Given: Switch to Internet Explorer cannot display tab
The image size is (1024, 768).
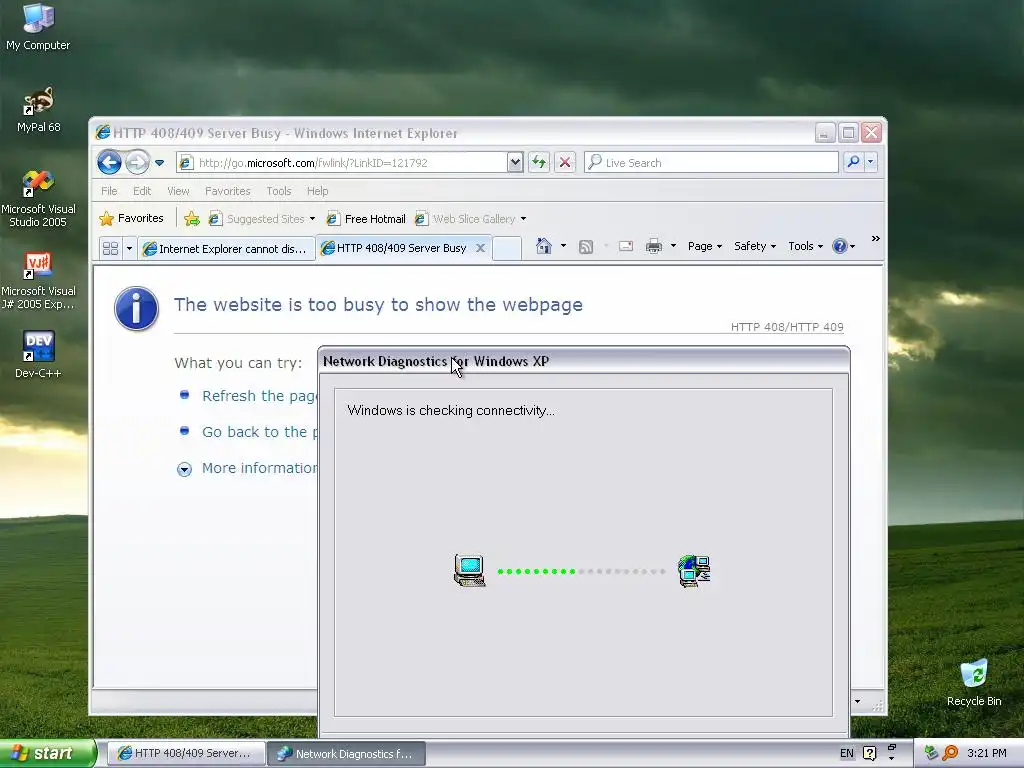Looking at the screenshot, I should pos(226,249).
